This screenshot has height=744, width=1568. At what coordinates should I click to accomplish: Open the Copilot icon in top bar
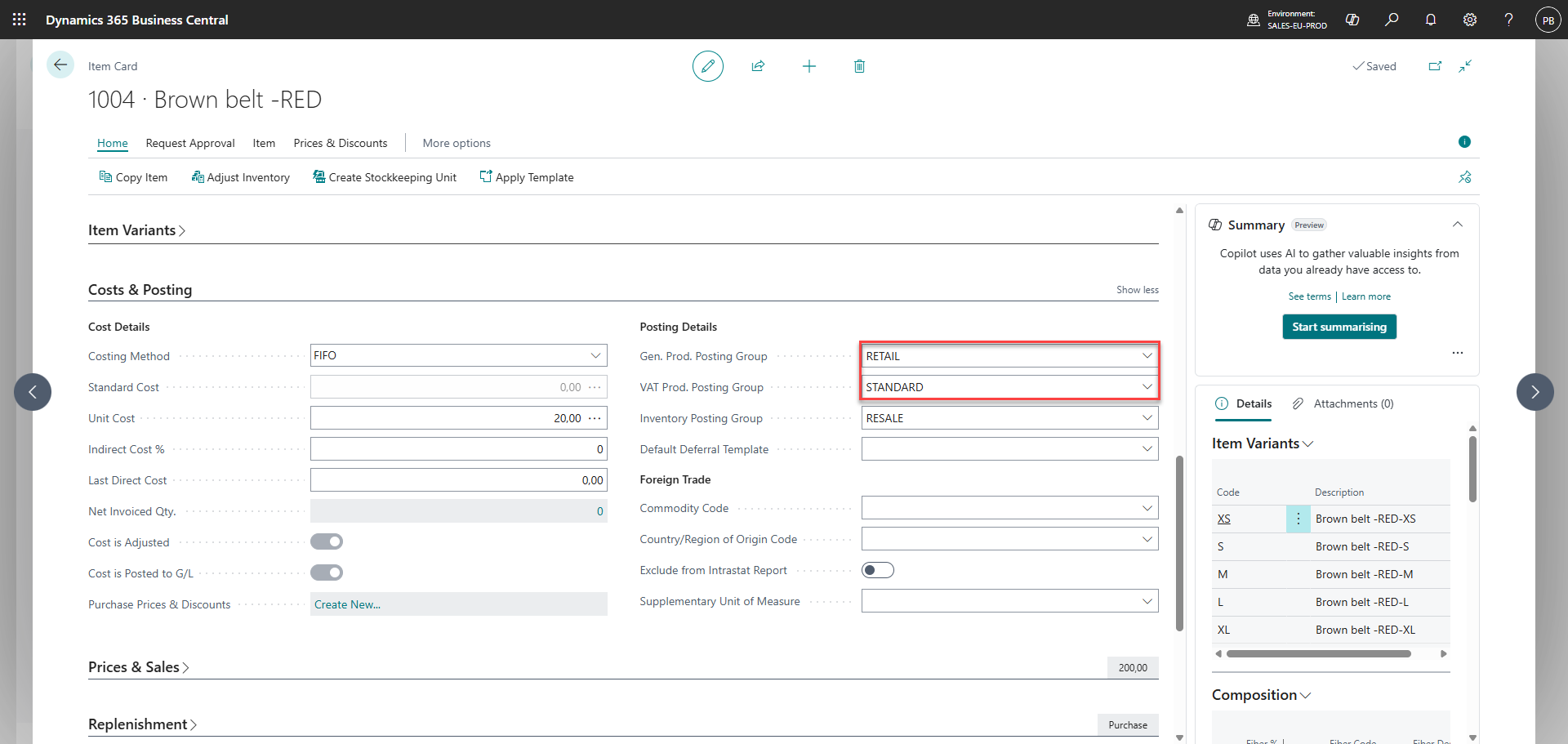click(x=1352, y=20)
